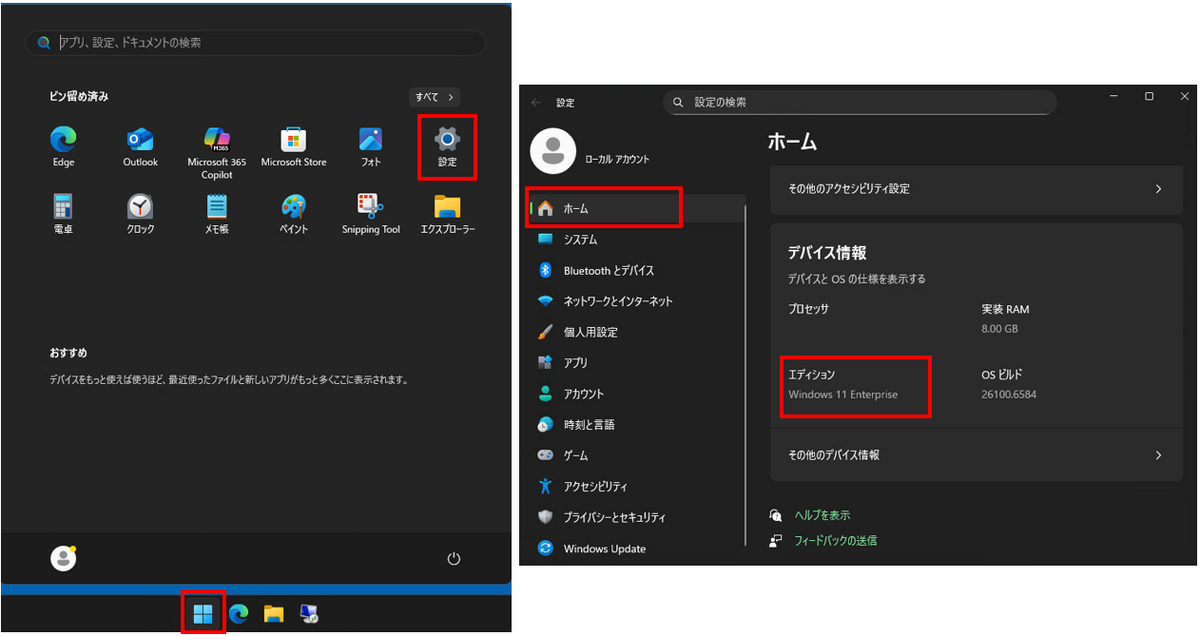Click the フィードバックの送信 link

click(x=835, y=541)
